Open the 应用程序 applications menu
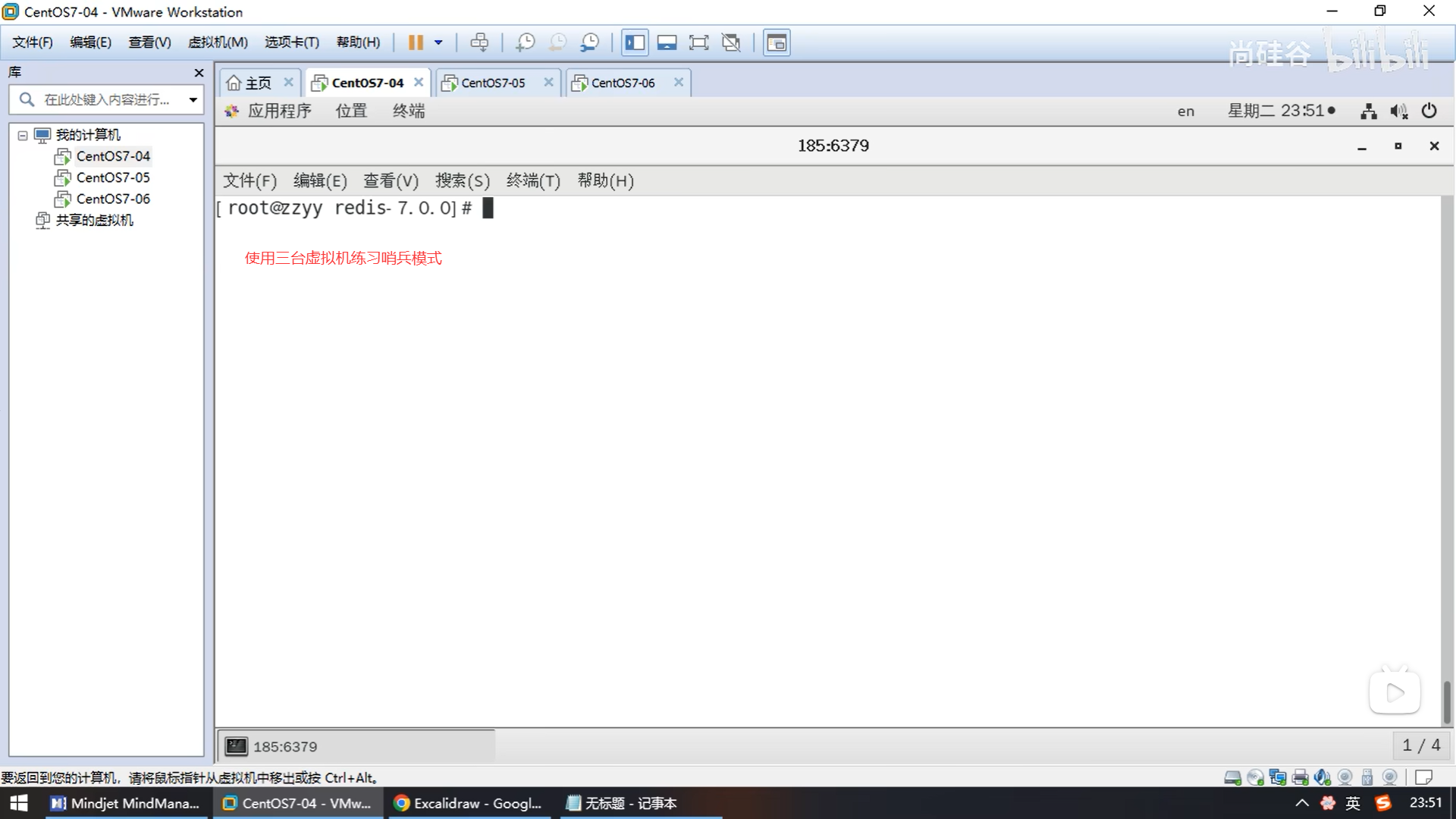This screenshot has width=1456, height=819. 279,111
